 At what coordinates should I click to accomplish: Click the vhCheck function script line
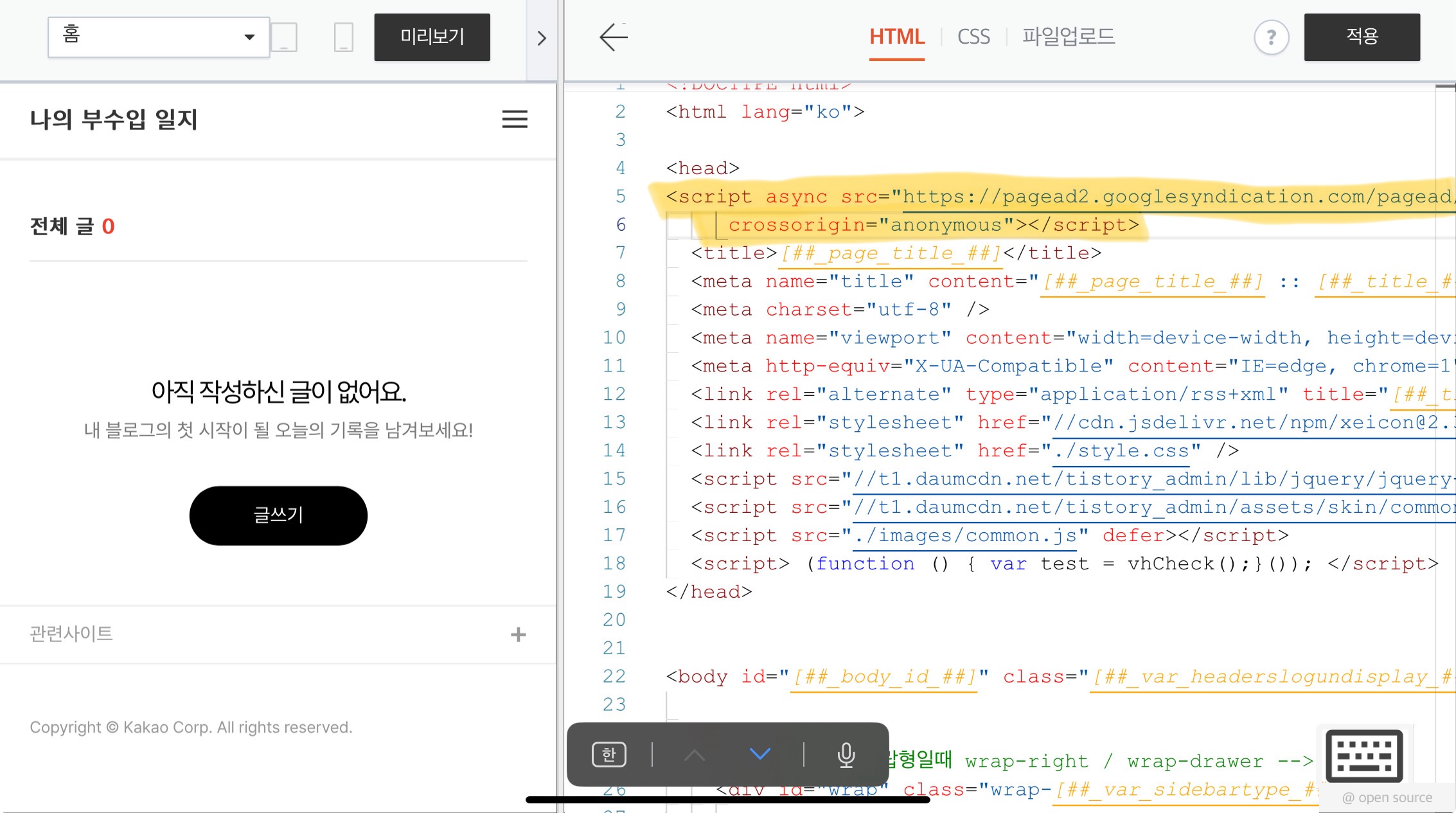coord(1065,564)
